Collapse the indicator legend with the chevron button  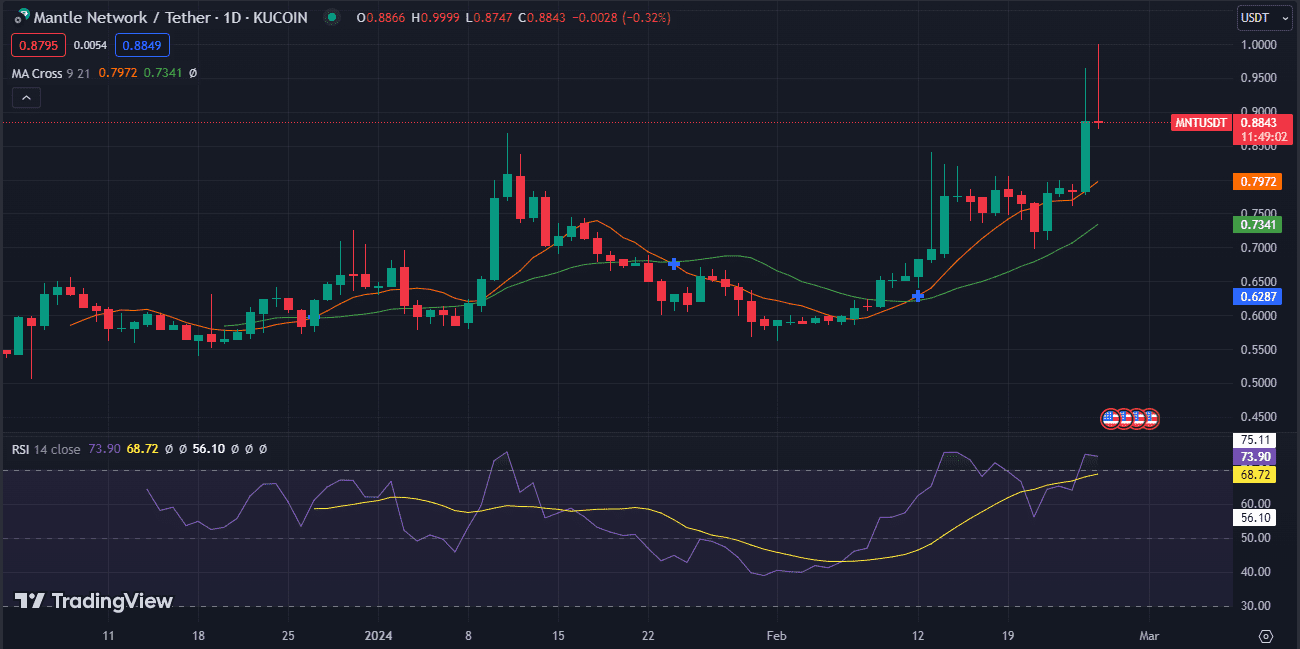(x=26, y=97)
